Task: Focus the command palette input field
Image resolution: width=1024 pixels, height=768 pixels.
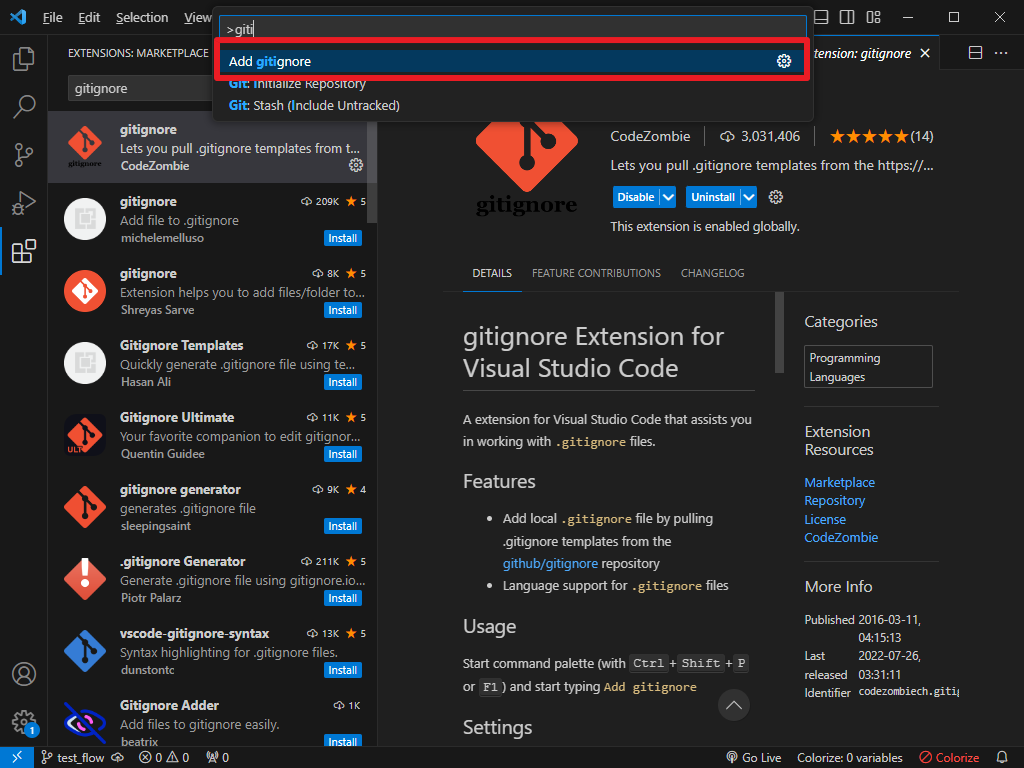Action: point(513,29)
